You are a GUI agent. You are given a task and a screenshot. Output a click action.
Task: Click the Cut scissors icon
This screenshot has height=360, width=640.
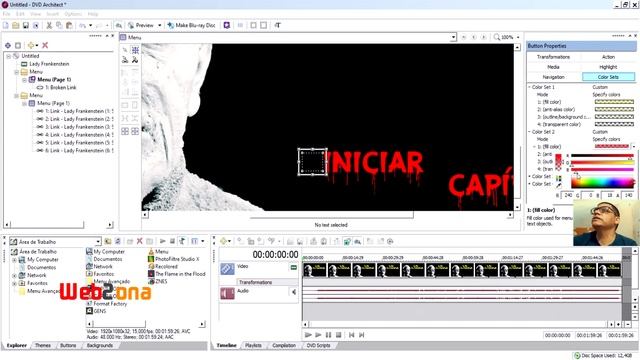[x=49, y=25]
